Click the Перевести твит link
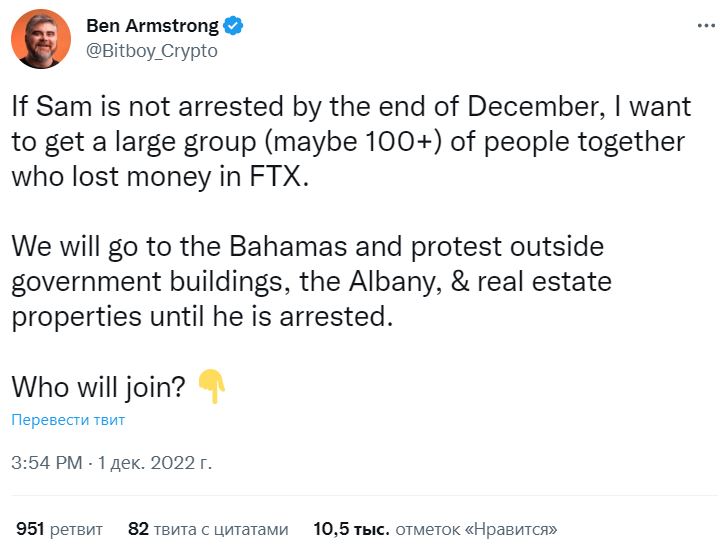Image resolution: width=728 pixels, height=550 pixels. pyautogui.click(x=68, y=420)
